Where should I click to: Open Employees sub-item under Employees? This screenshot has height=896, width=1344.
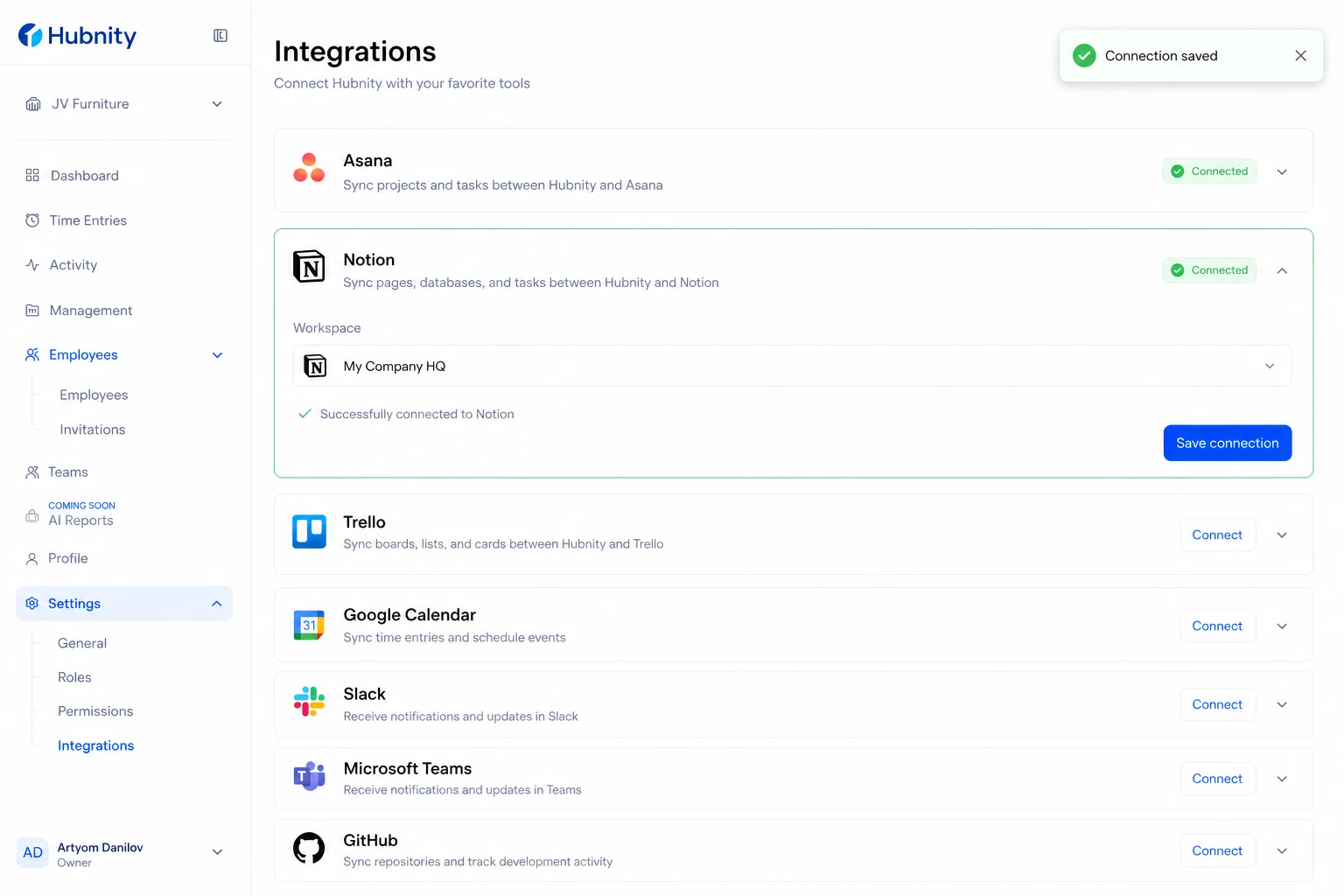(x=94, y=395)
